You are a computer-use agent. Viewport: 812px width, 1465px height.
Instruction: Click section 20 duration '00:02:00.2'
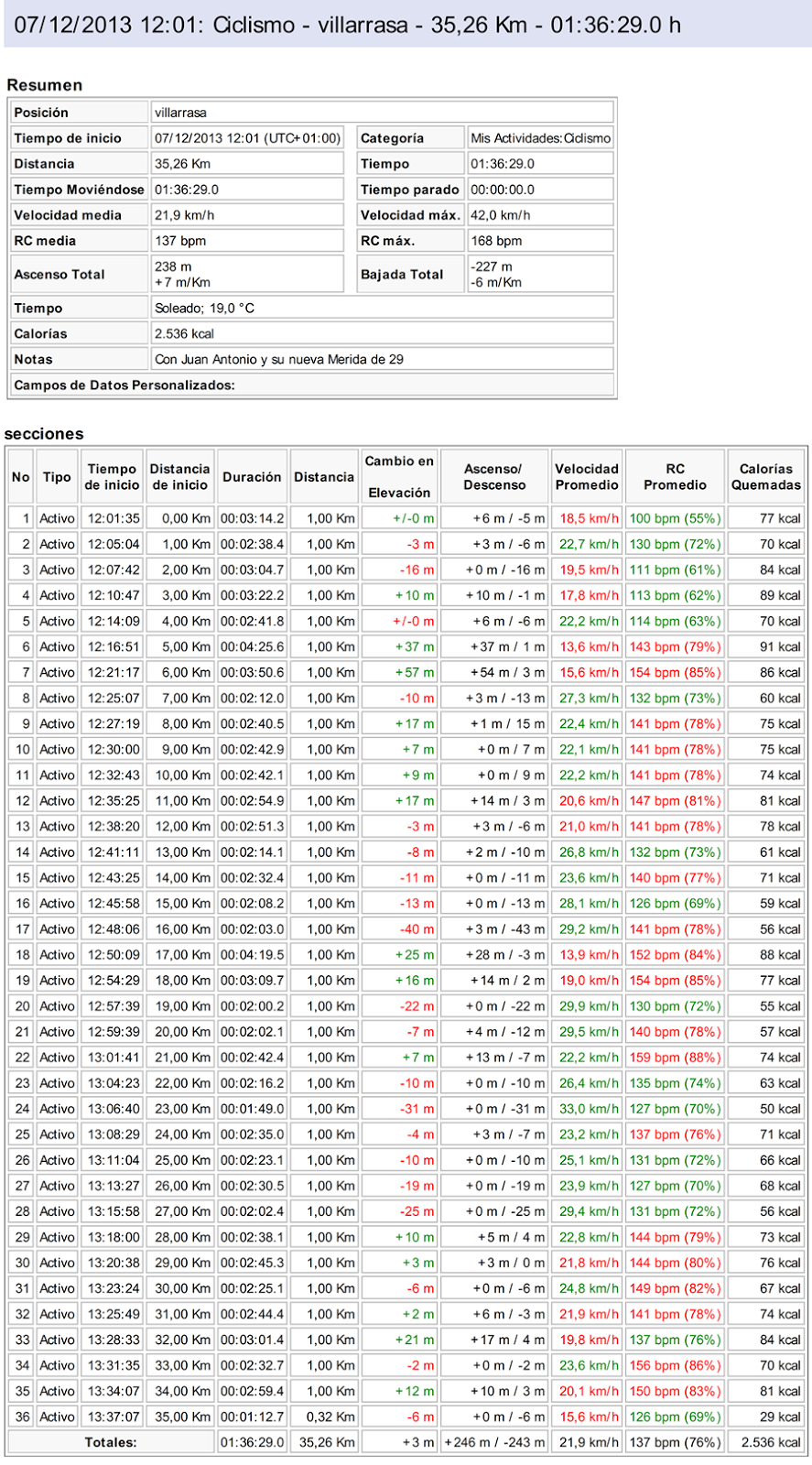pos(253,1005)
